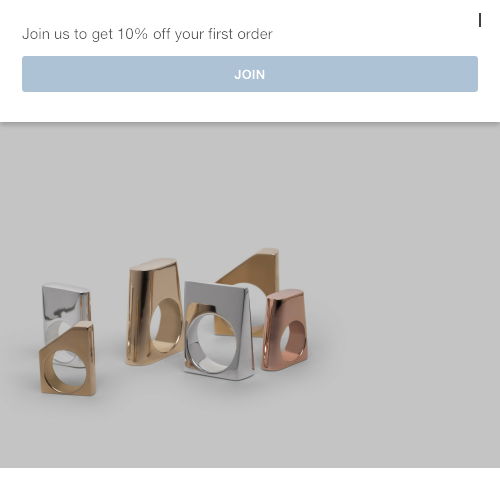Click the flat top of the tall gold ring
500x500 pixels.
point(153,264)
